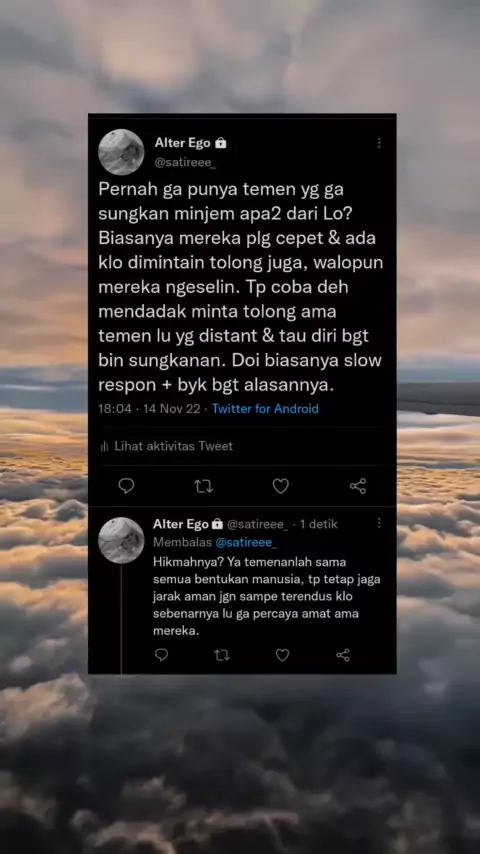
Task: Share the main tweet
Action: pyautogui.click(x=357, y=486)
